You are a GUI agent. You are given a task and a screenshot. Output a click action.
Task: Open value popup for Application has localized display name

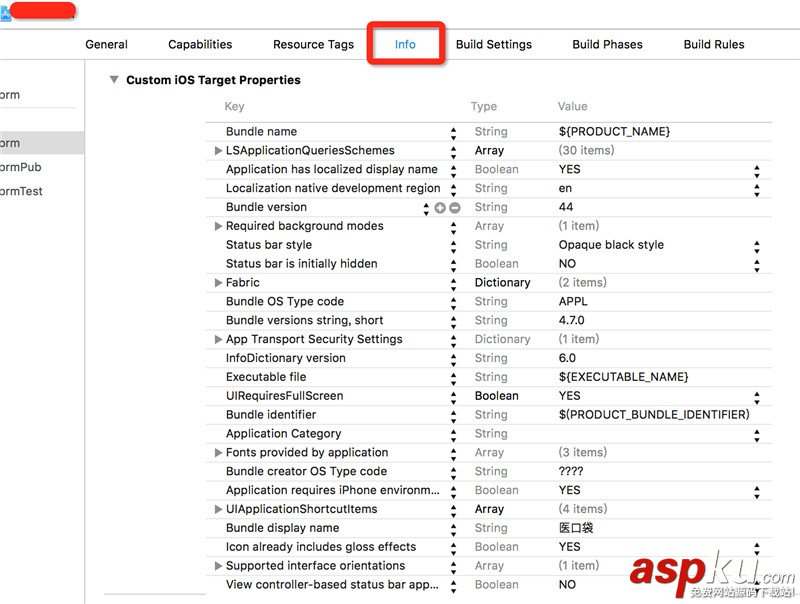756,170
